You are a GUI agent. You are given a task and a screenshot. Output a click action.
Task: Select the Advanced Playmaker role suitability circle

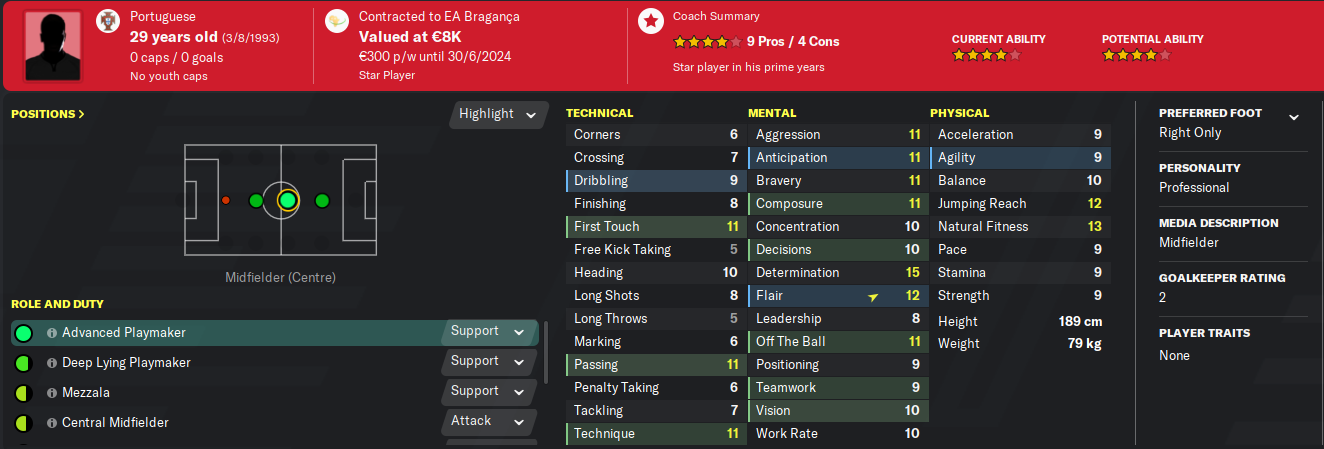coord(24,333)
